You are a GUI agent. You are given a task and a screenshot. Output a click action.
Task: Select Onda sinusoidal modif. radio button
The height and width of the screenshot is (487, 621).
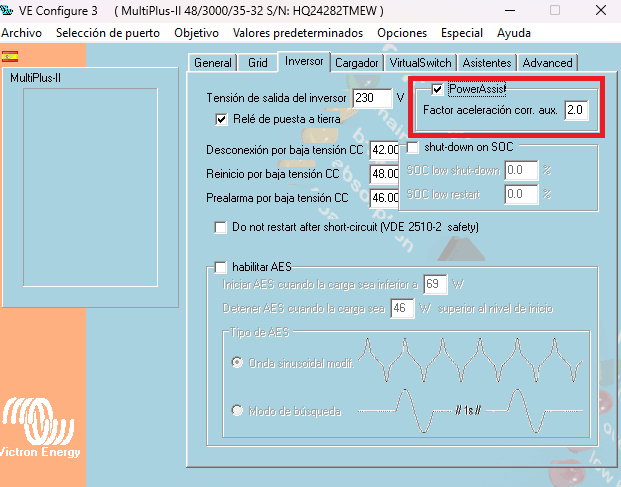click(x=237, y=362)
